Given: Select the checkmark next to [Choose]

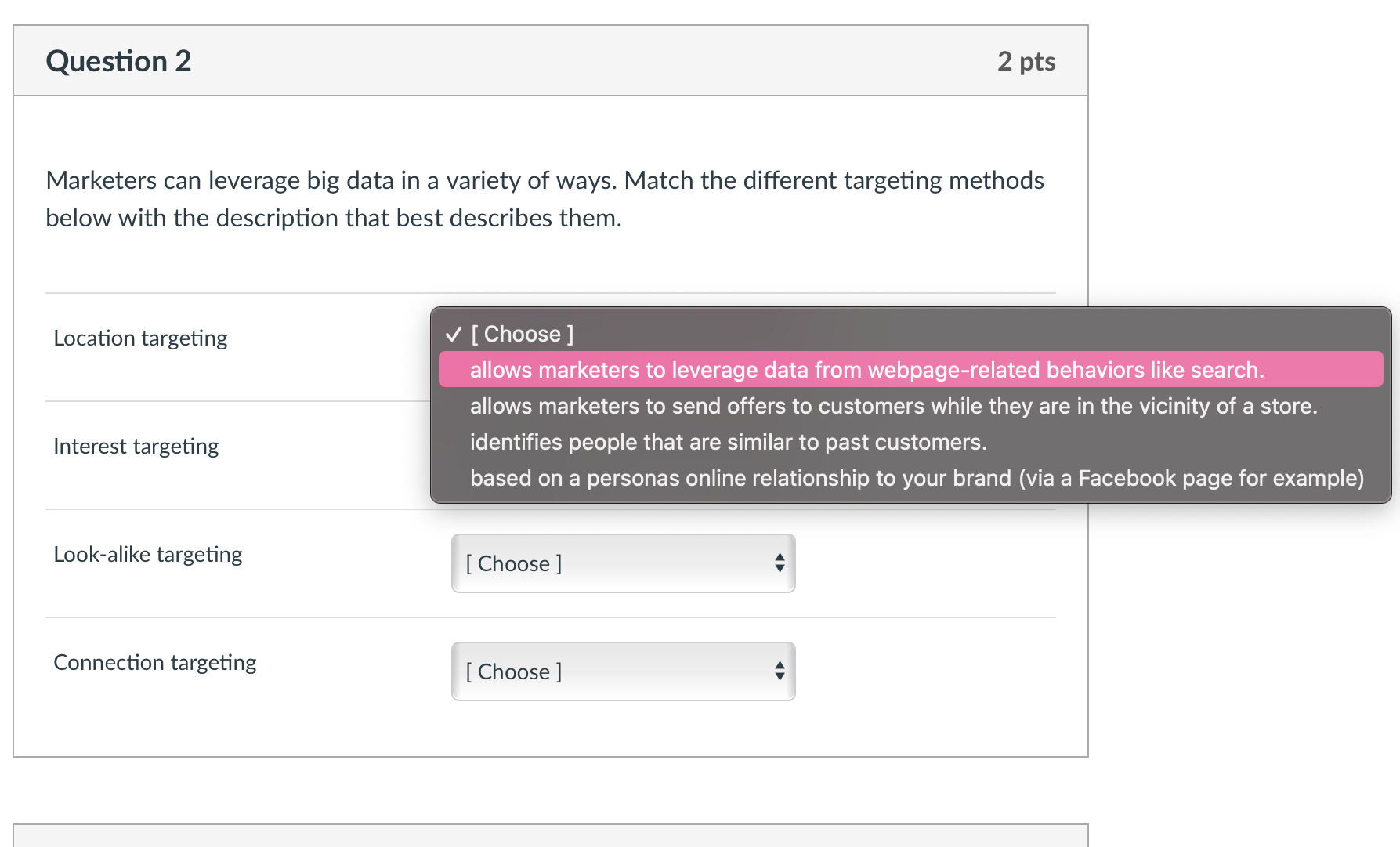Looking at the screenshot, I should point(453,334).
